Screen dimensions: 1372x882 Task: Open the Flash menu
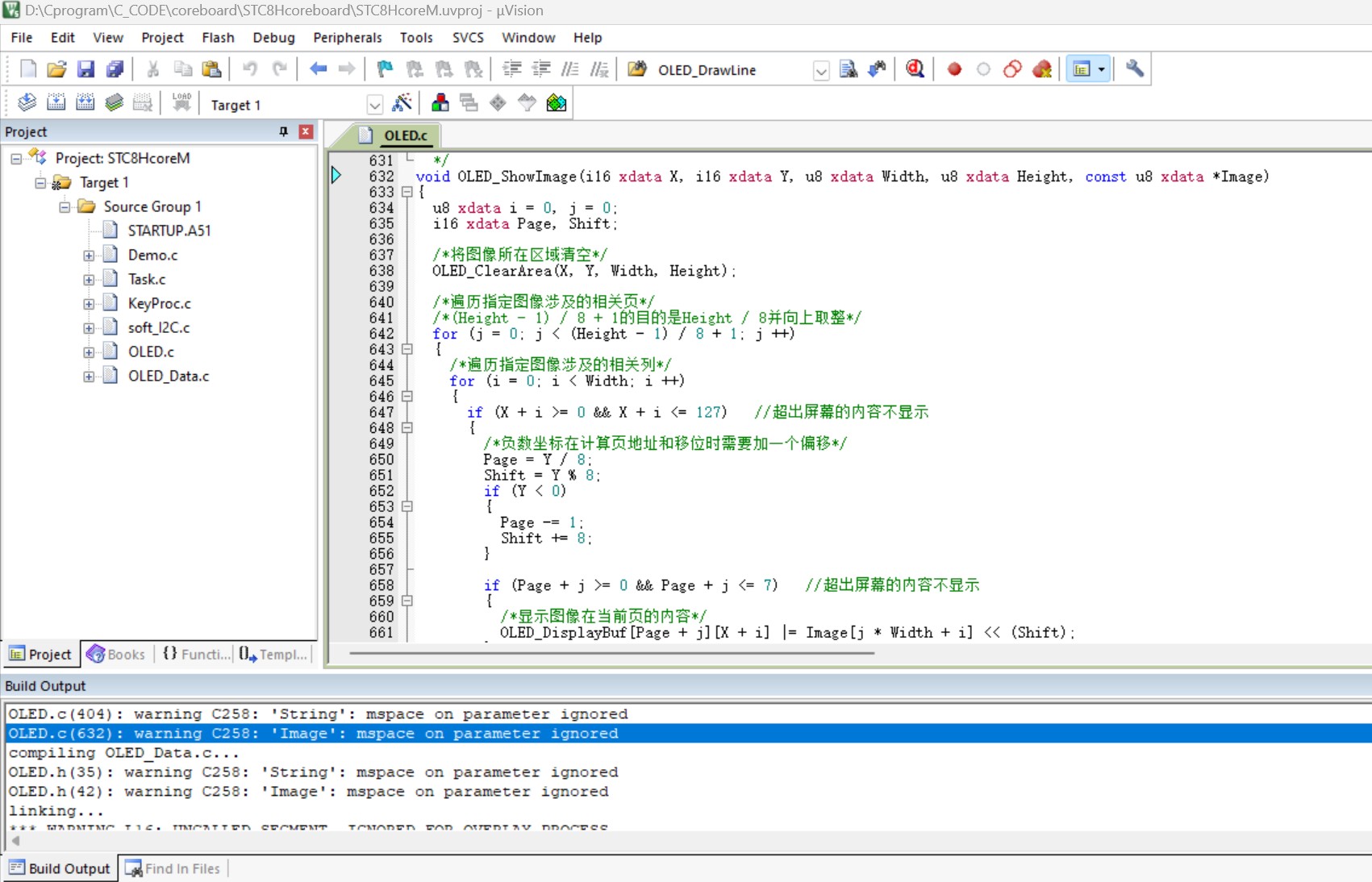point(218,38)
